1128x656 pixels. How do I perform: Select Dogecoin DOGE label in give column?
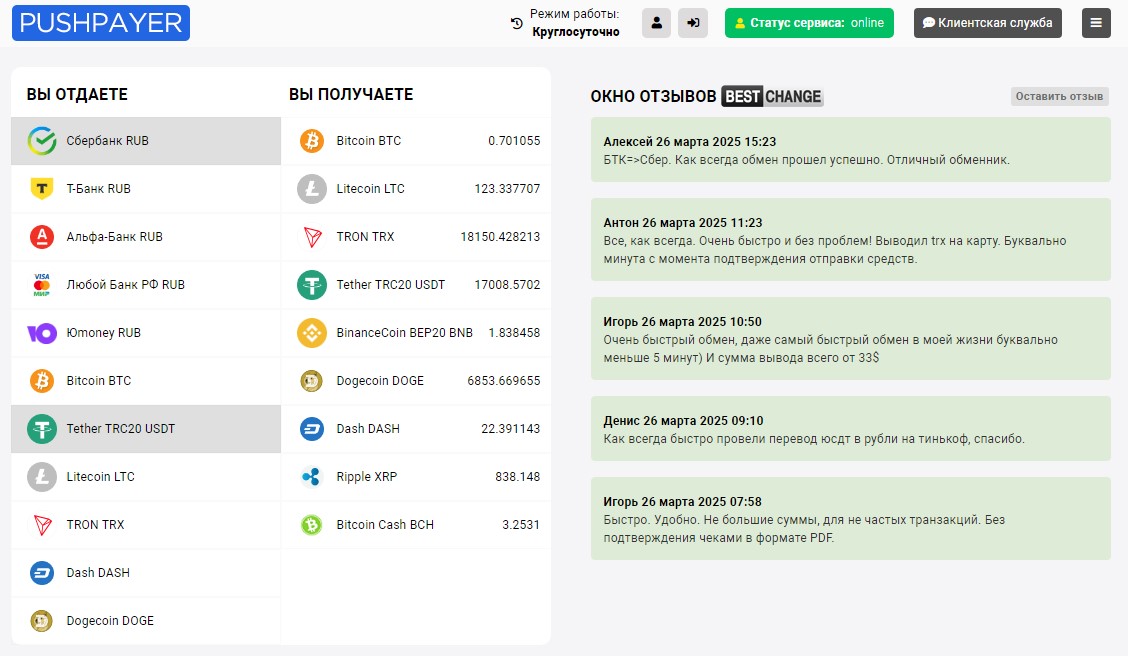(110, 621)
